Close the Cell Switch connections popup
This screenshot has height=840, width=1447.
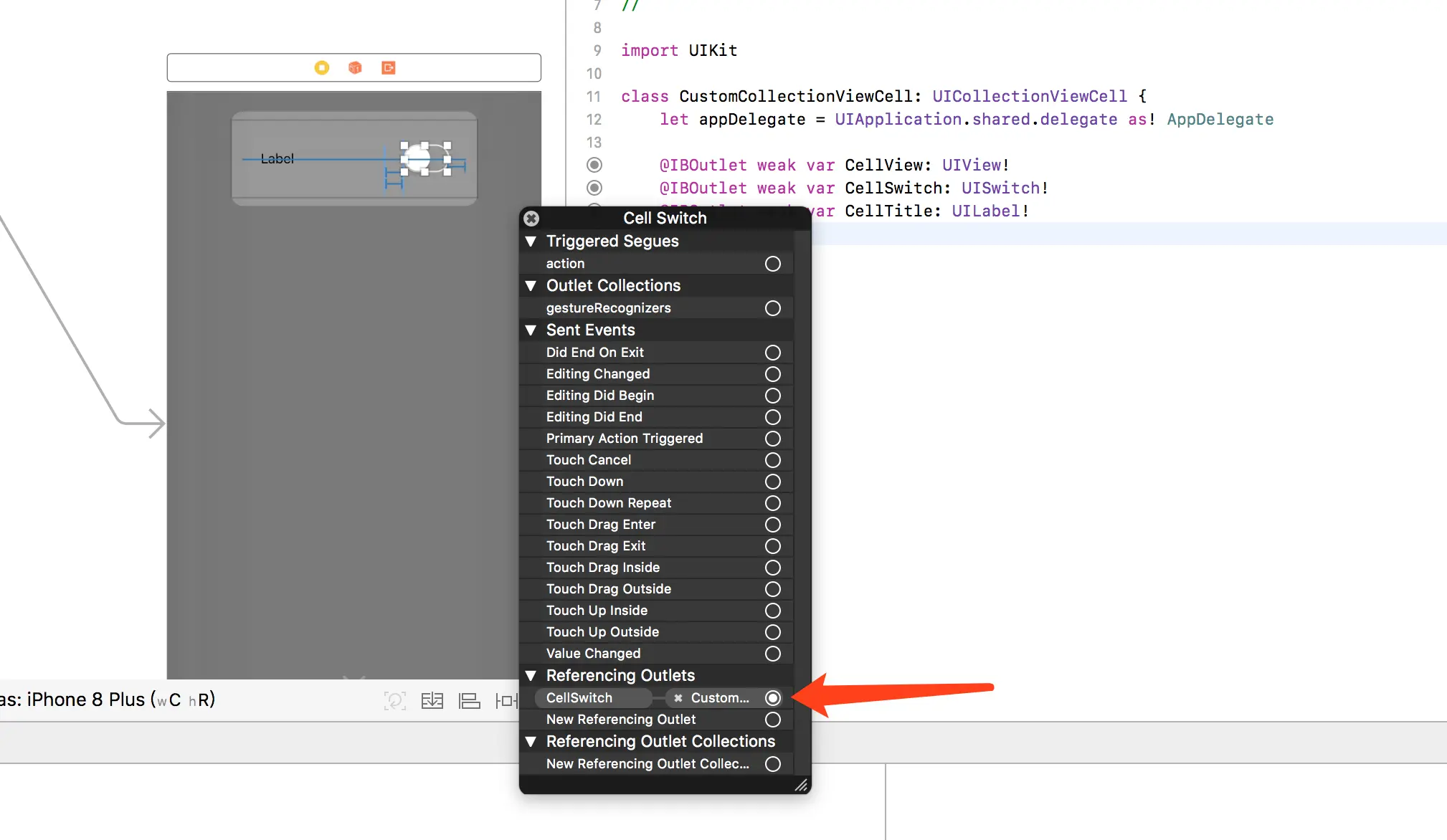[x=531, y=218]
